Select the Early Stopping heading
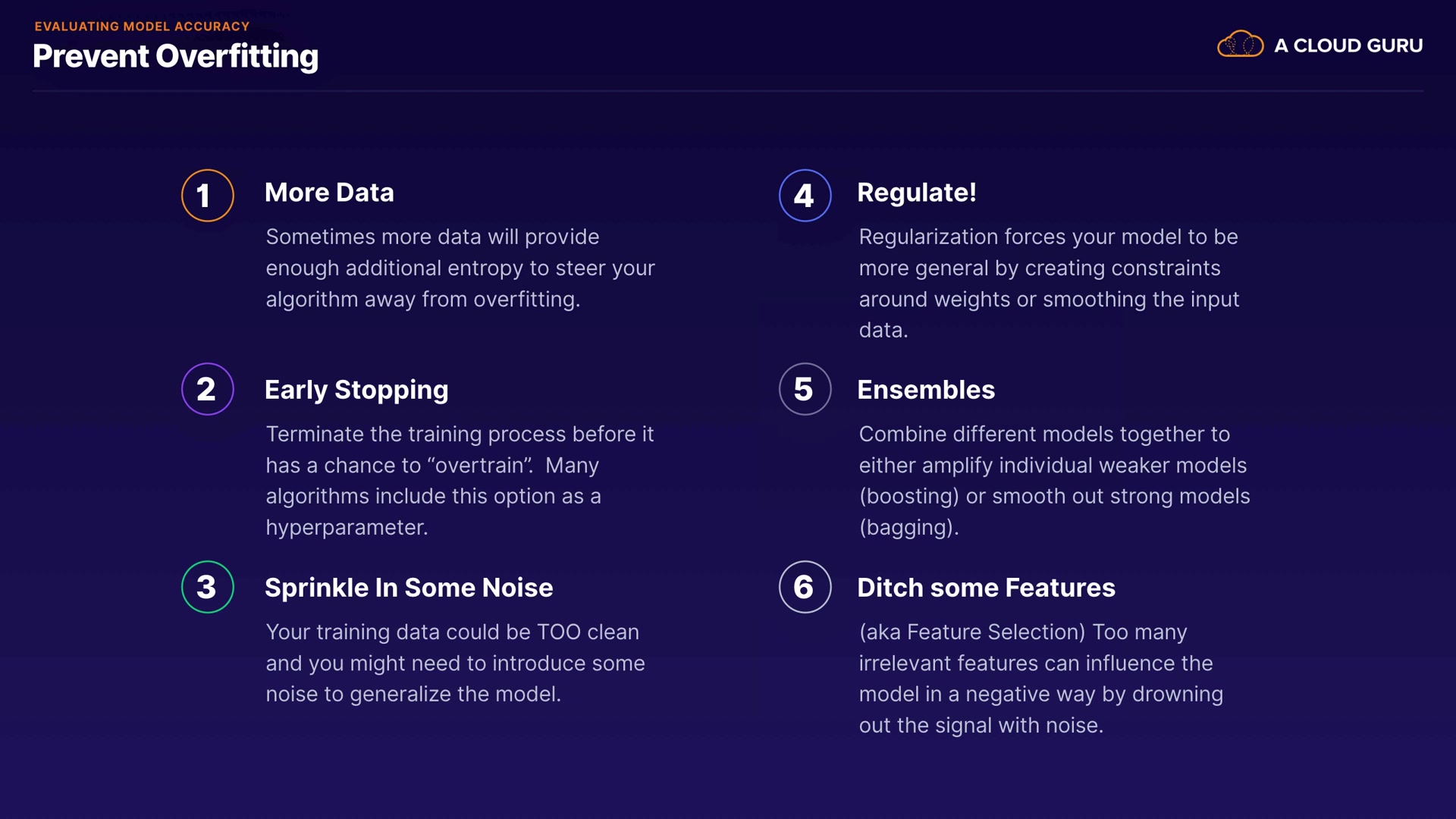The width and height of the screenshot is (1456, 819). [x=356, y=390]
